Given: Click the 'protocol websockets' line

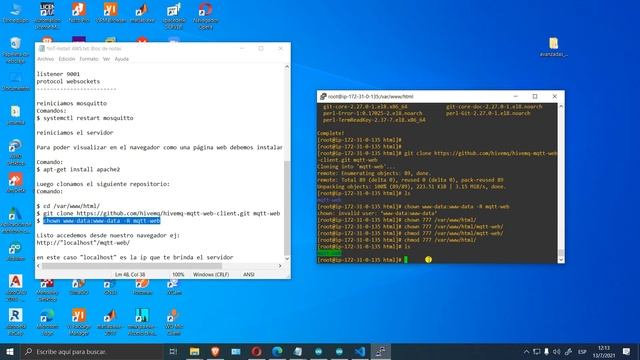Looking at the screenshot, I should click(68, 81).
